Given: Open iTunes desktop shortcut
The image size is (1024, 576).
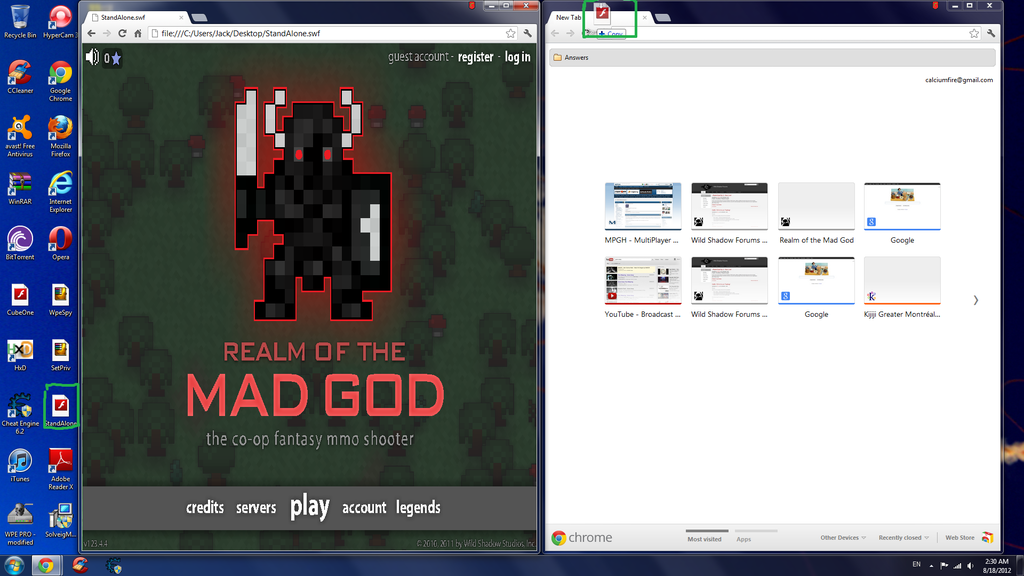Looking at the screenshot, I should click(x=20, y=465).
